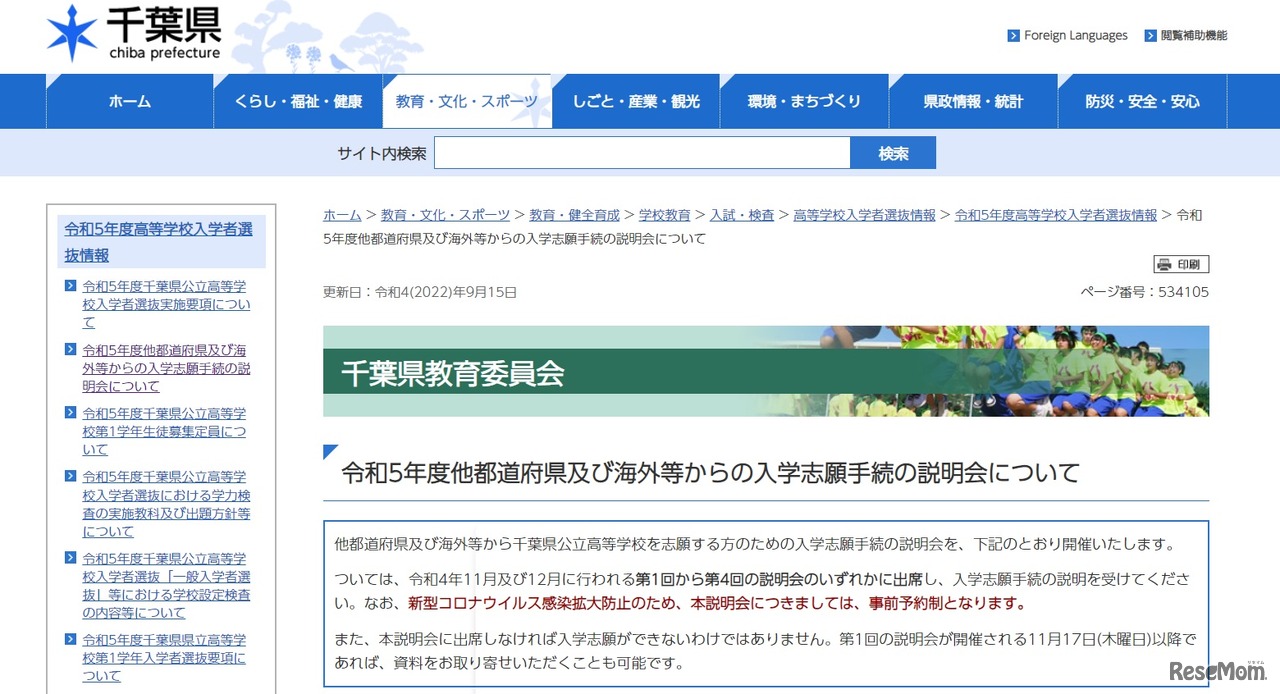Open sidebar heading 令和5年度高等学校入学者選抜情報
Image resolution: width=1280 pixels, height=694 pixels.
click(161, 242)
